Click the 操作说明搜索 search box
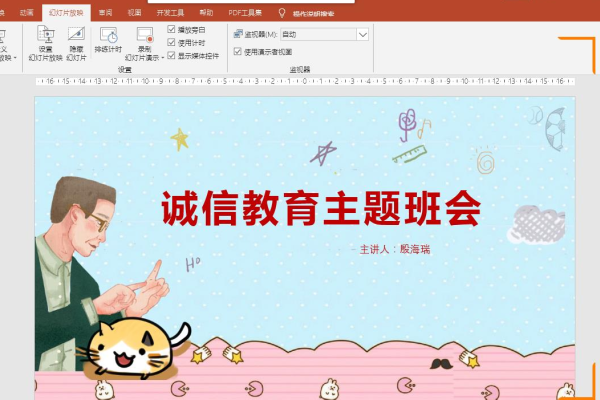600x400 pixels. [319, 13]
